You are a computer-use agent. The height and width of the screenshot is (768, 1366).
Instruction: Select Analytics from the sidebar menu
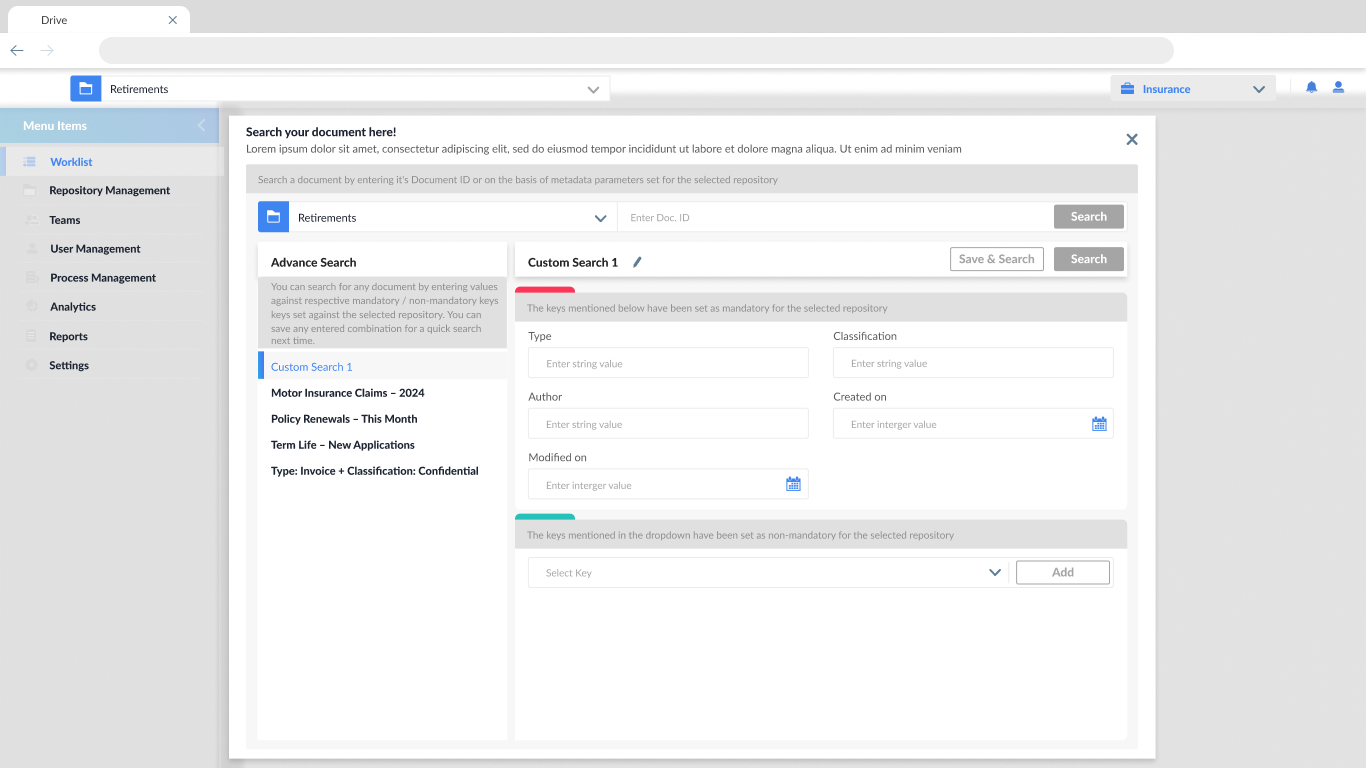73,307
